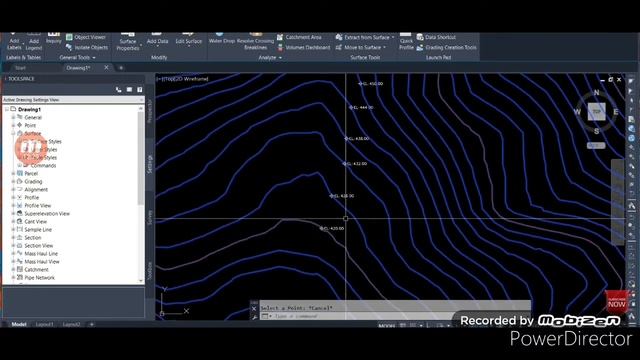Expand the Parcel tree node
The width and height of the screenshot is (640, 360).
(x=13, y=173)
